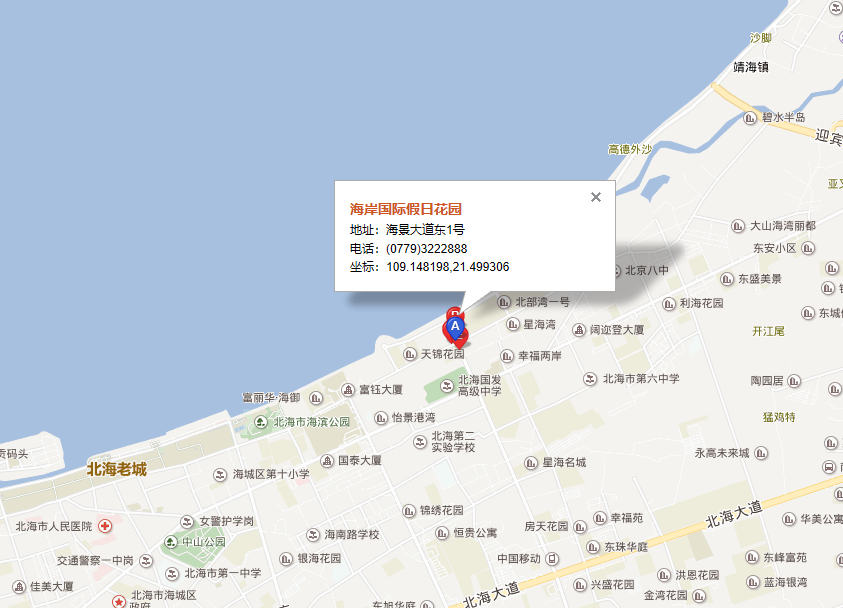
Task: Click the 北海市海滨公园 park icon
Action: [x=261, y=422]
